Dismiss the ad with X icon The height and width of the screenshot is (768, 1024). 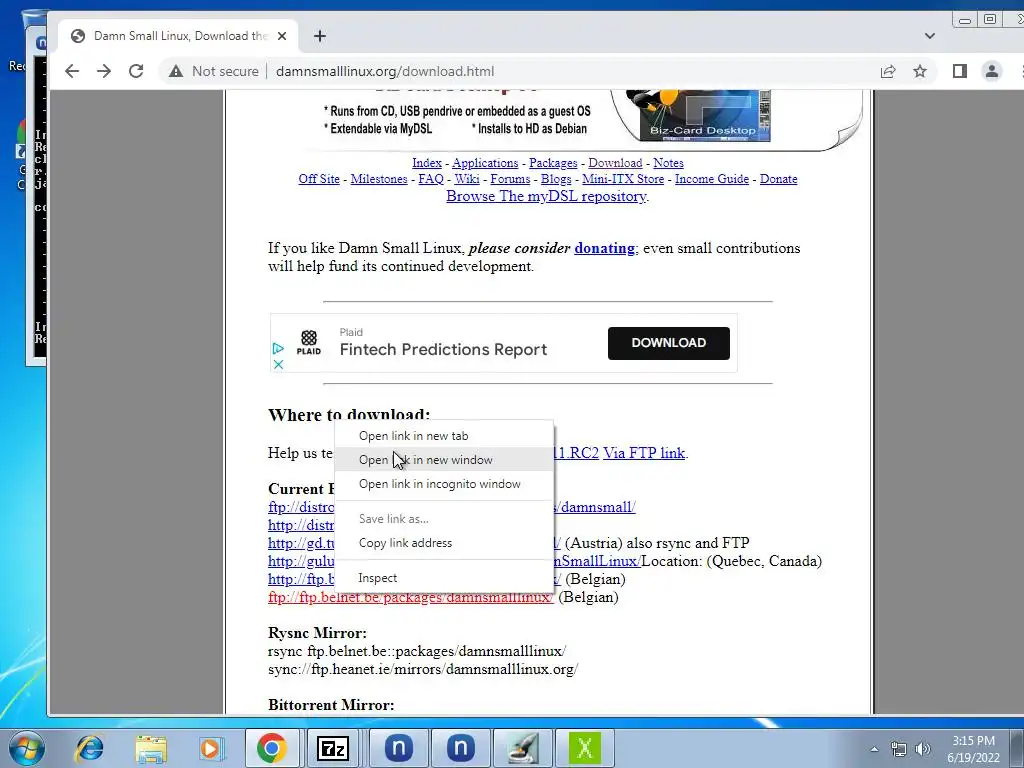[x=278, y=364]
